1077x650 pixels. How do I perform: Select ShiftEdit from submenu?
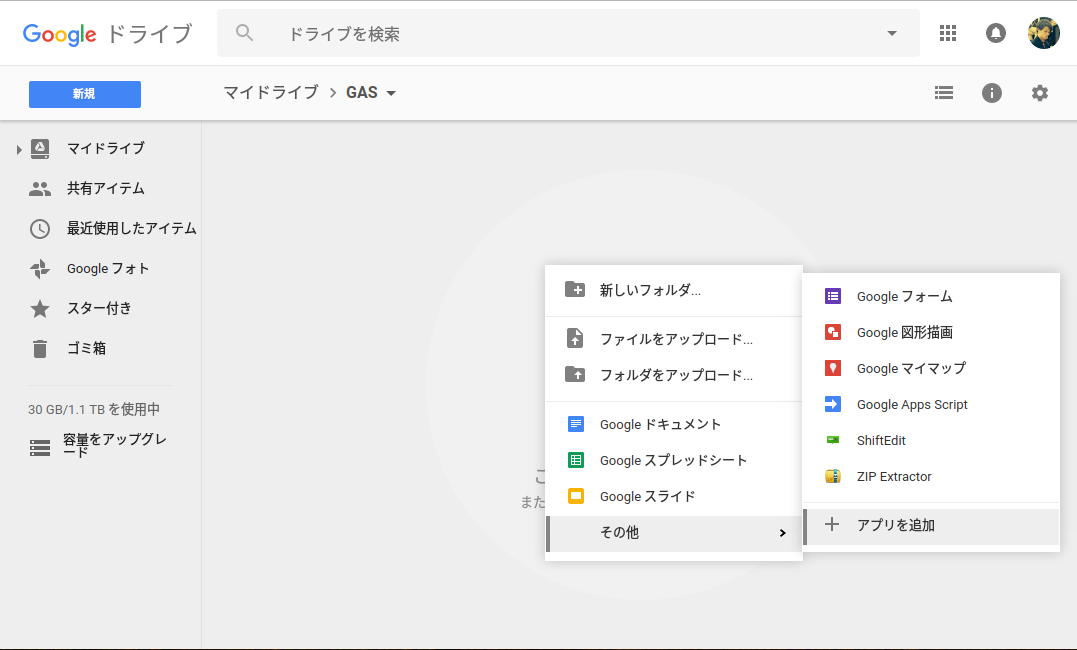click(931, 440)
